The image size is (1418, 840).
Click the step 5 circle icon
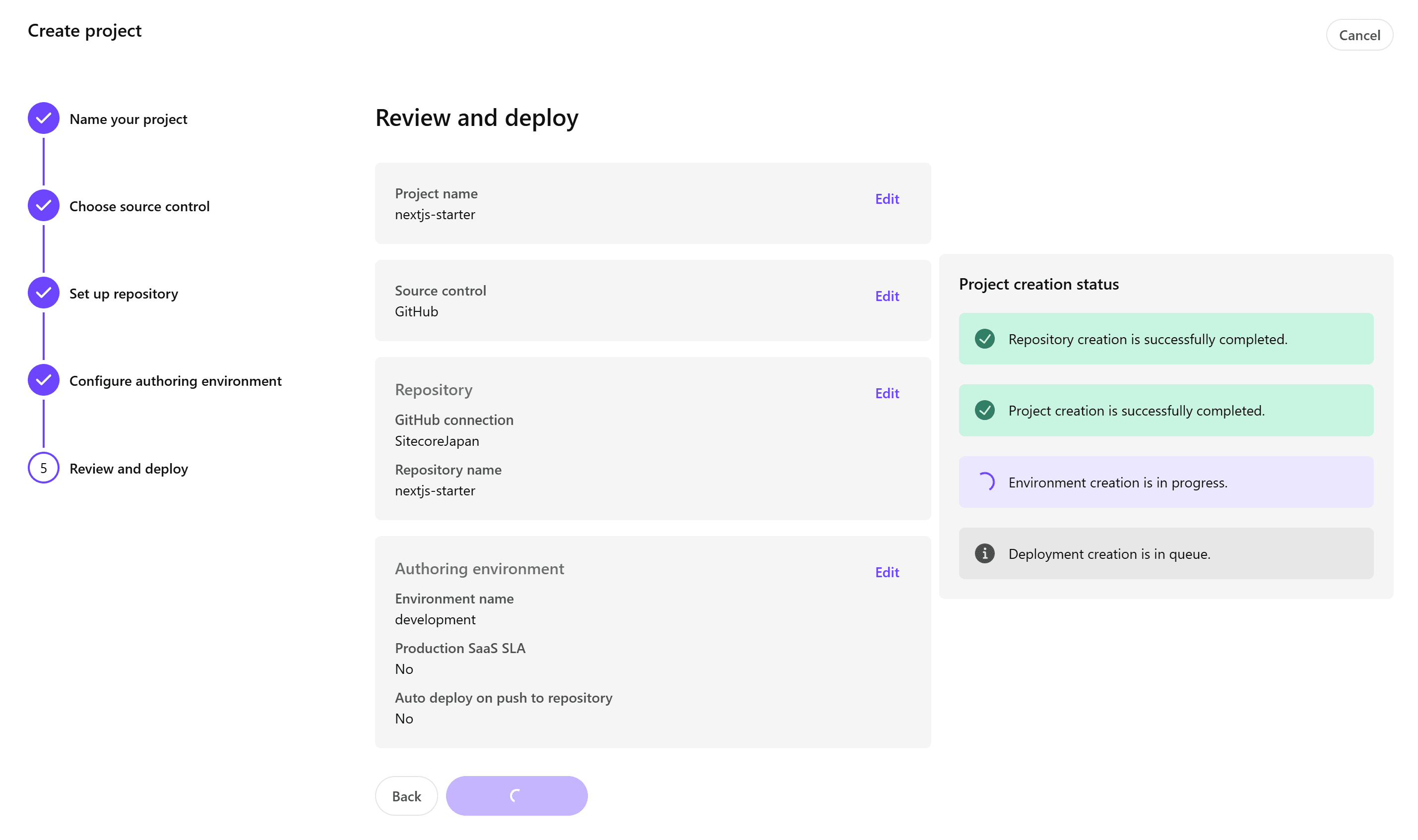point(44,468)
